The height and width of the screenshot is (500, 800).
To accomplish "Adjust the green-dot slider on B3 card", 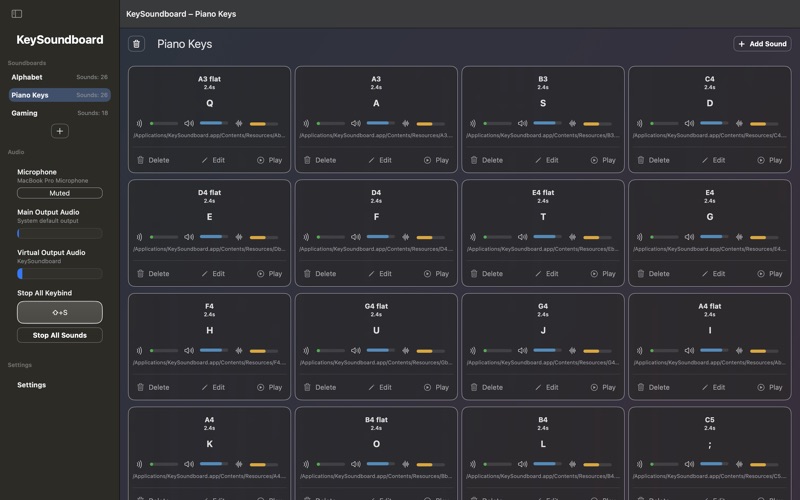I will 497,123.
